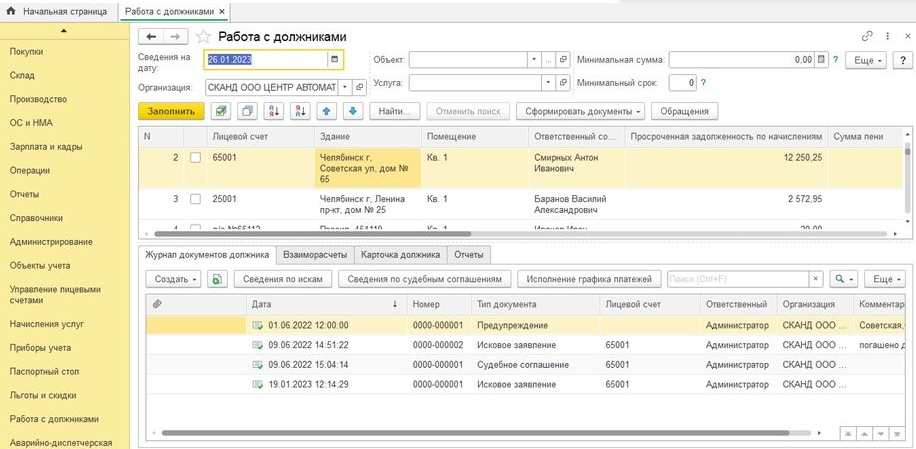The height and width of the screenshot is (449, 916).
Task: Open calculator in Минимальная сумма field
Action: point(821,60)
